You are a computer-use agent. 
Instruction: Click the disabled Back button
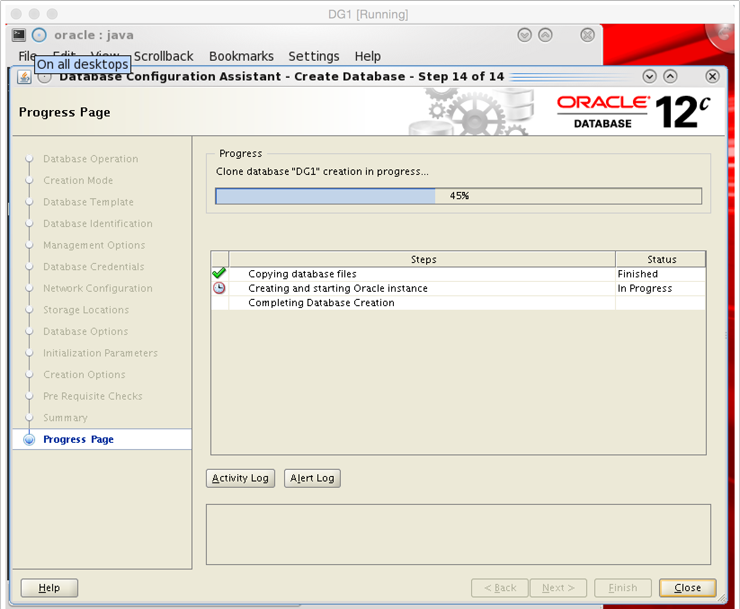500,588
